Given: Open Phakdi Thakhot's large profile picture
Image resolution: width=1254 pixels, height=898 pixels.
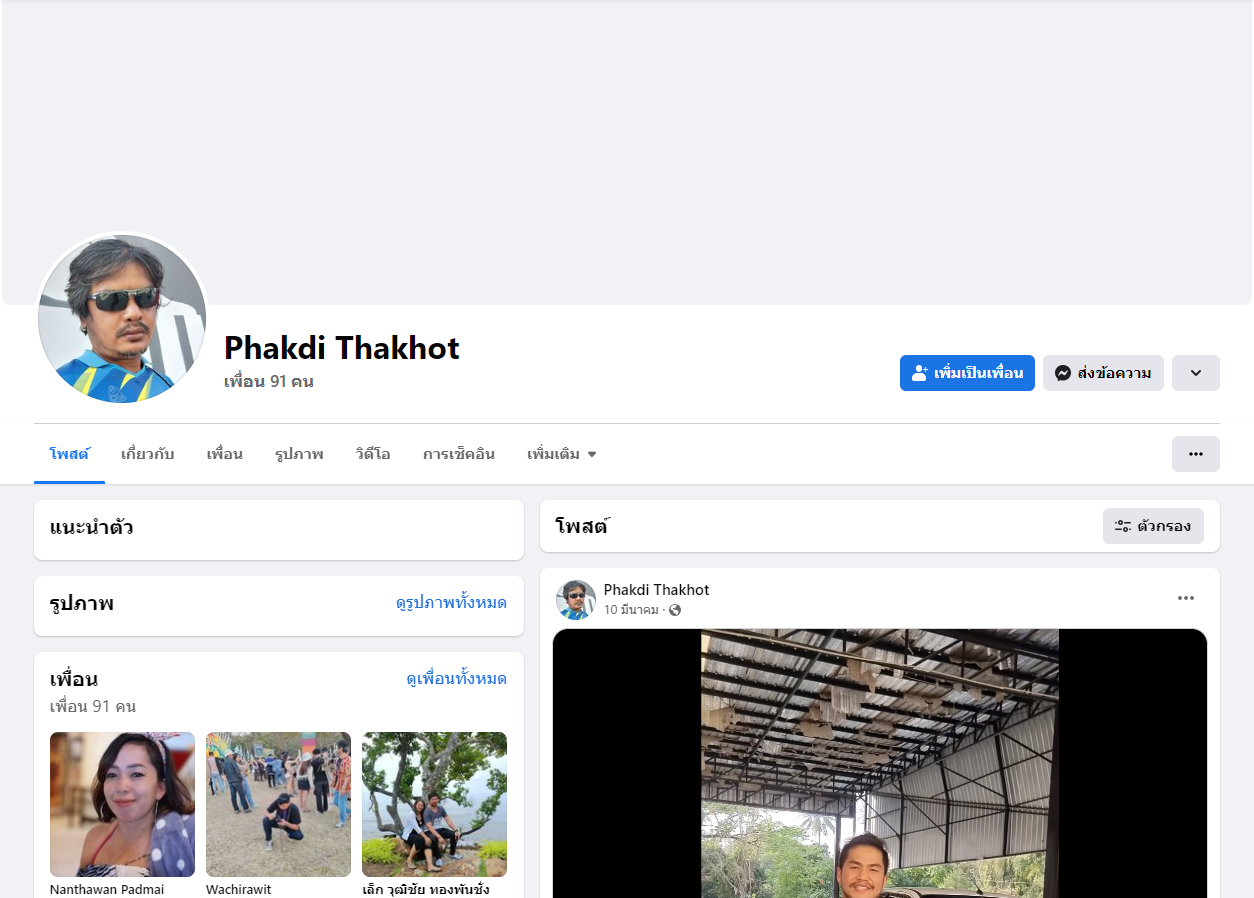Looking at the screenshot, I should pyautogui.click(x=122, y=319).
